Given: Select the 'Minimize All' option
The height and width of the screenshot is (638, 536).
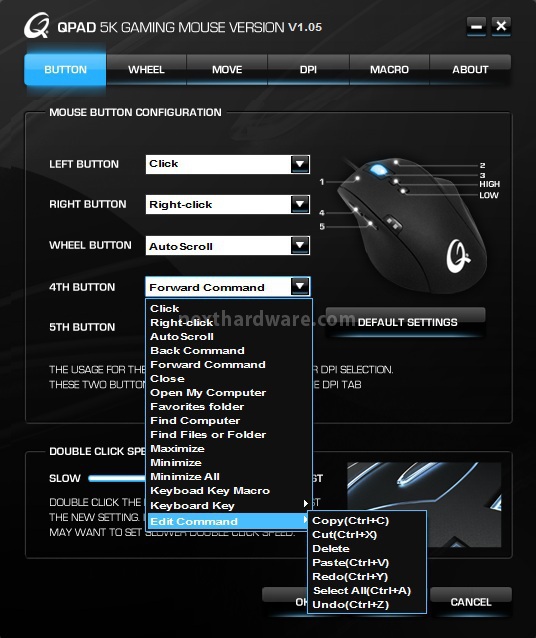Looking at the screenshot, I should click(x=229, y=476).
